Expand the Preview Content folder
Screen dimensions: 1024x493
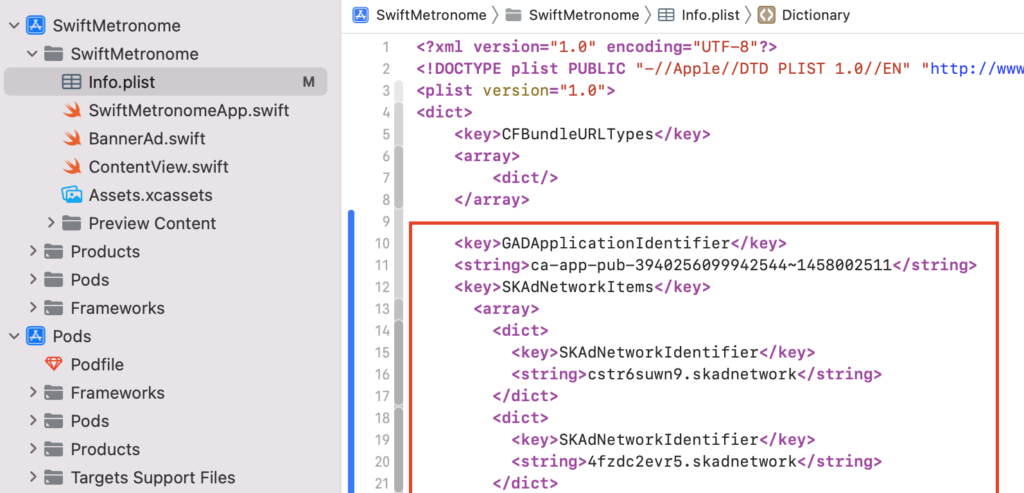pos(51,223)
